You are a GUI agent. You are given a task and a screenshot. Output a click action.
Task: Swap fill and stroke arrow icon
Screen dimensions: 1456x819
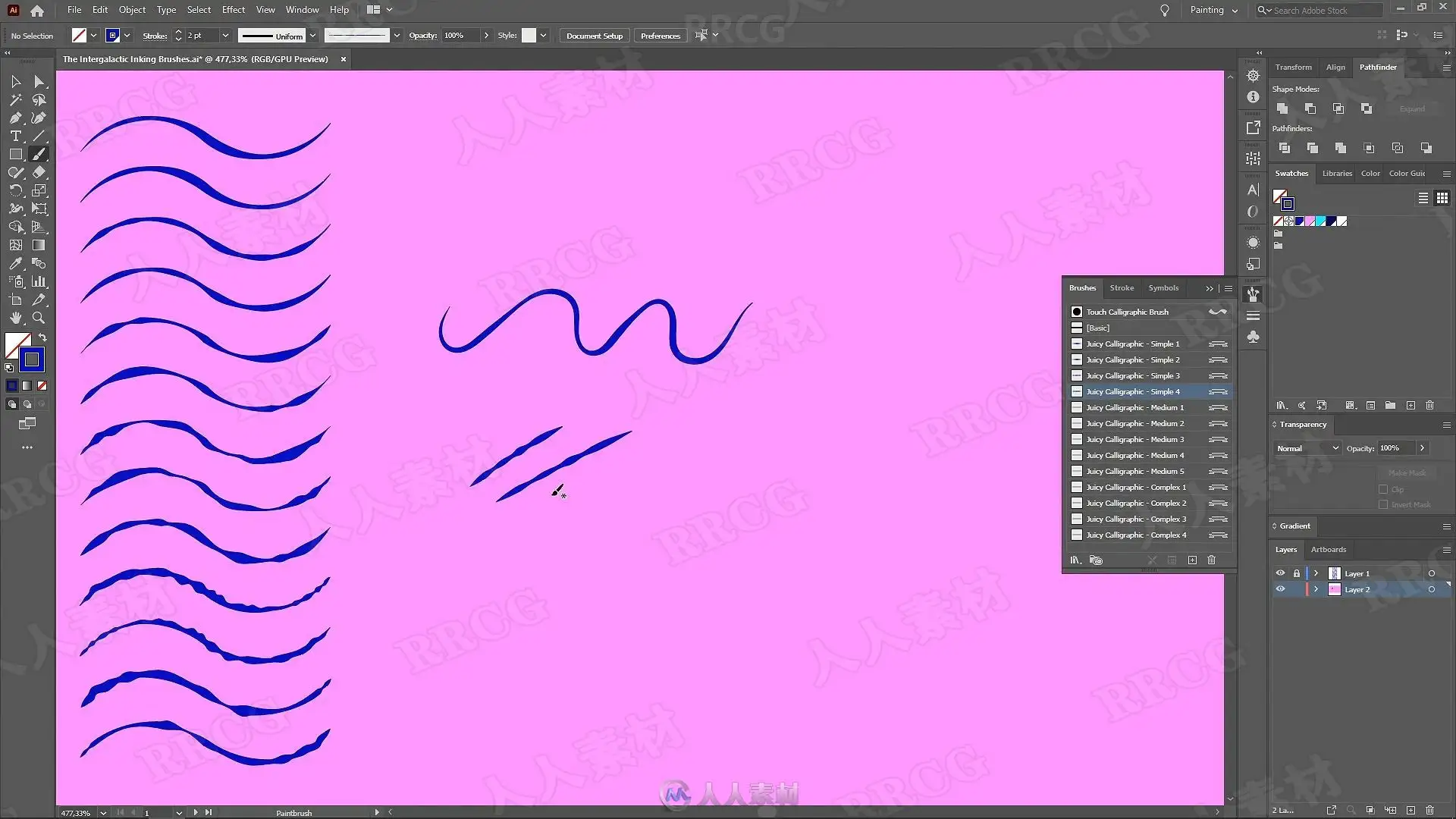(42, 337)
